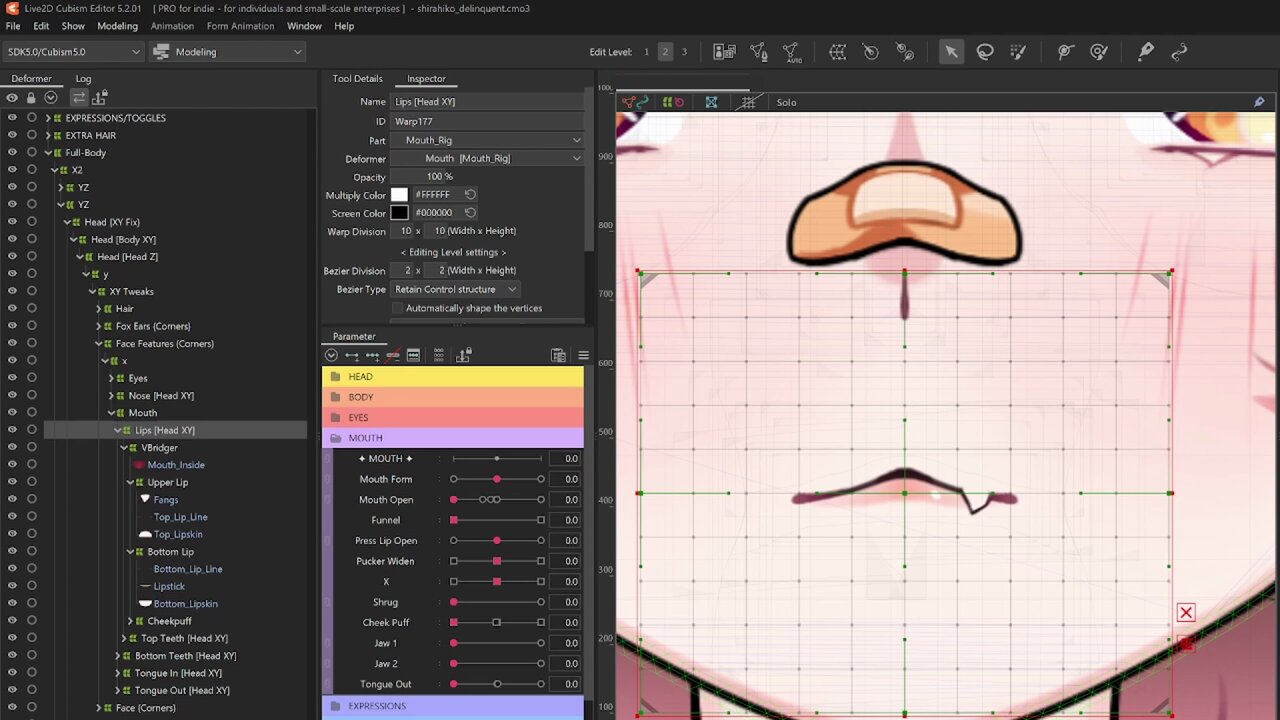1280x720 pixels.
Task: Reset Screen Color to default
Action: pyautogui.click(x=470, y=212)
